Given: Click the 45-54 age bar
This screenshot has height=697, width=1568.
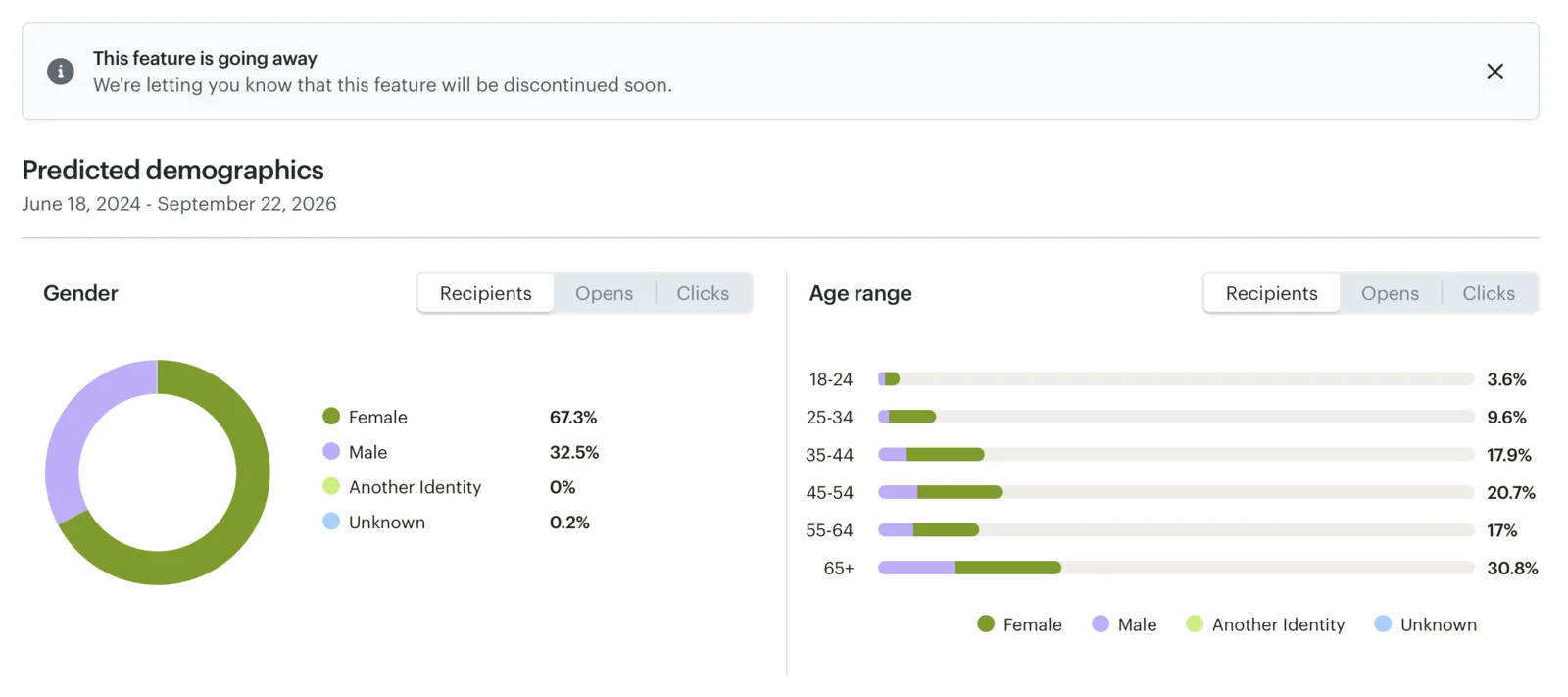Looking at the screenshot, I should (x=1176, y=492).
